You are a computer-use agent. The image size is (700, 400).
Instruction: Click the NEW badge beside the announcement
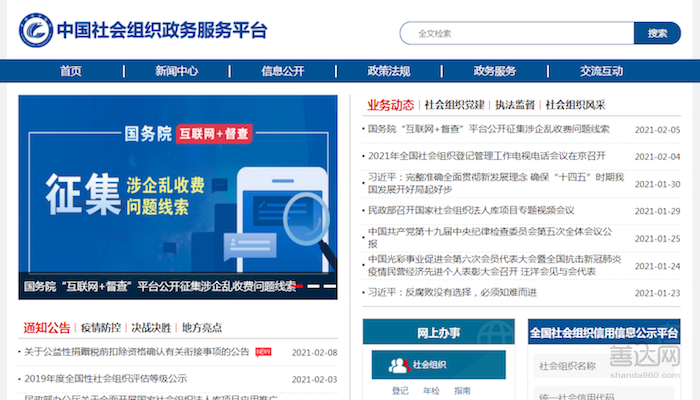point(263,352)
